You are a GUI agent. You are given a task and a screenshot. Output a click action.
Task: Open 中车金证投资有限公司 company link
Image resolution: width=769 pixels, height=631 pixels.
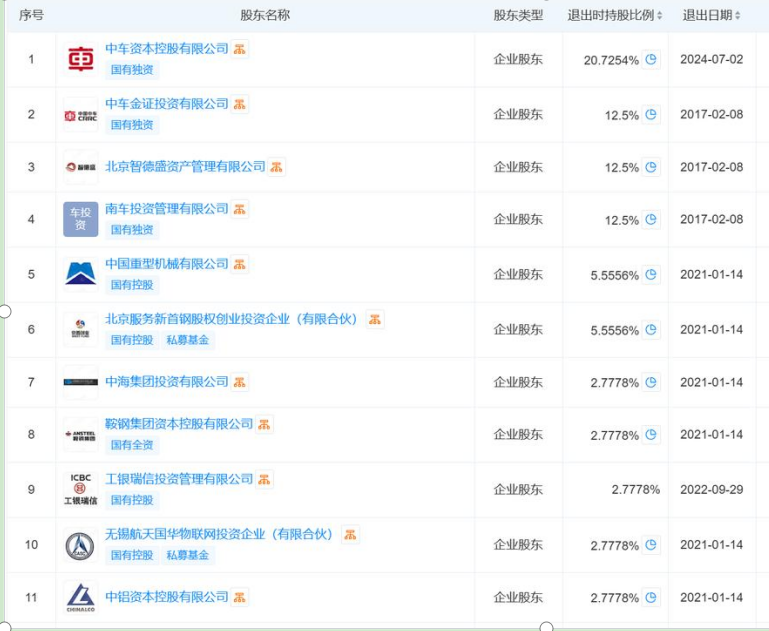167,103
